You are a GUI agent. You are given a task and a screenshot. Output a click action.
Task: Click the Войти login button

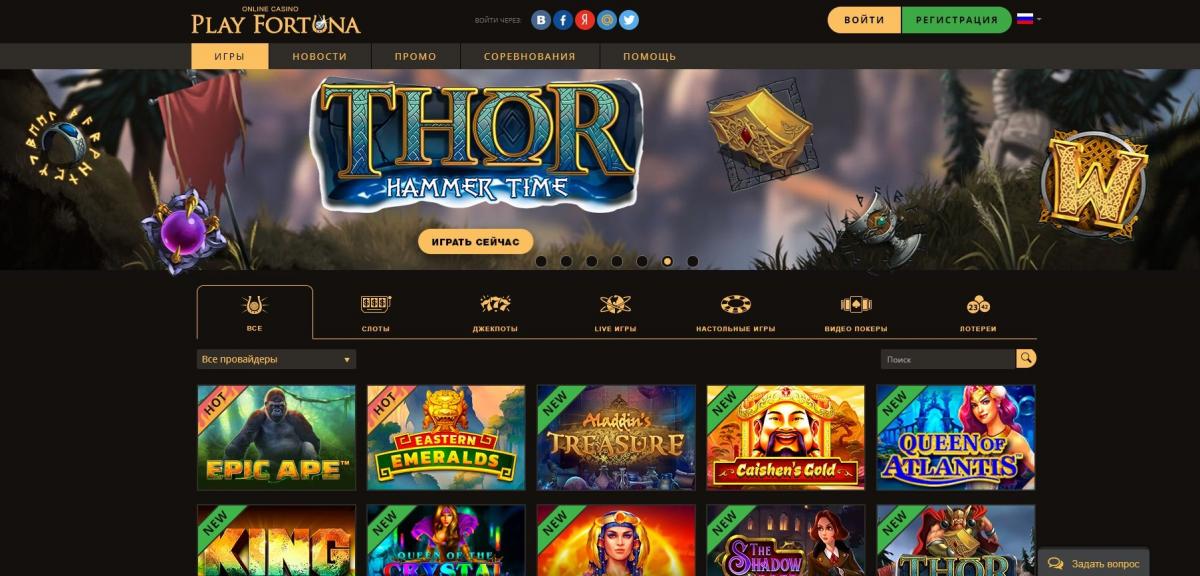[864, 20]
